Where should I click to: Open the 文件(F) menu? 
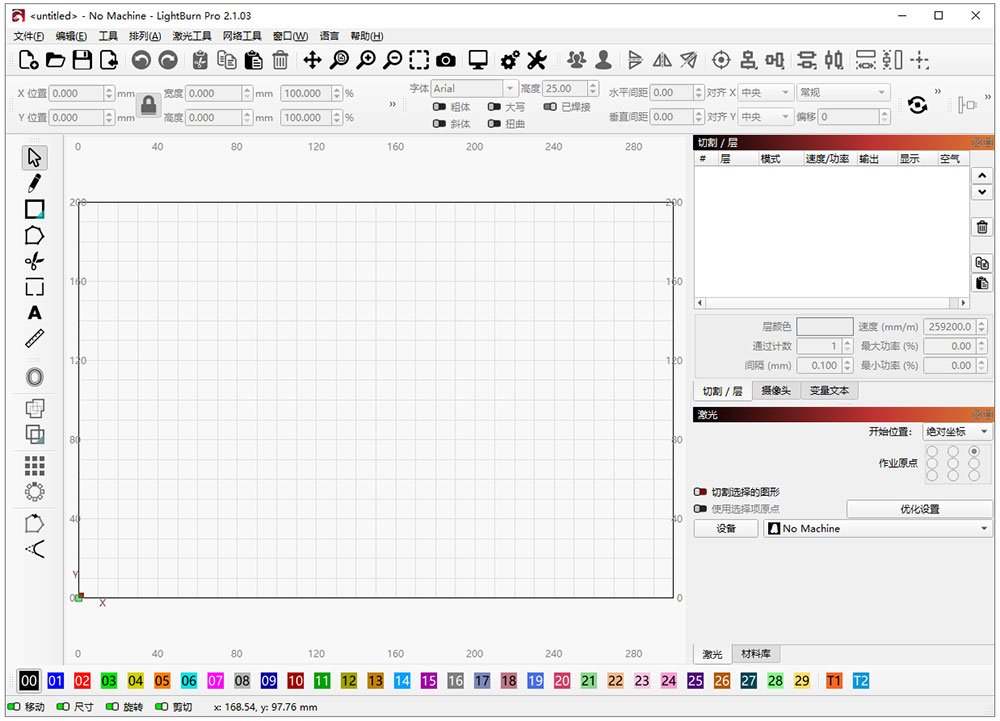click(29, 36)
